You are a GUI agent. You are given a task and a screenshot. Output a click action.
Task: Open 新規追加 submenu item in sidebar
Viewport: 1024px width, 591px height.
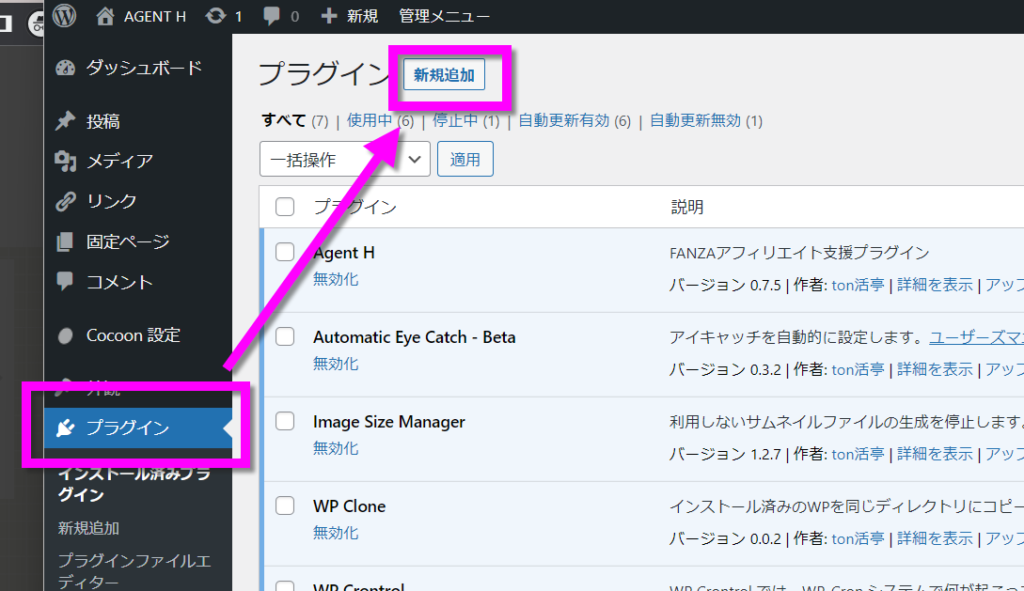pyautogui.click(x=89, y=528)
